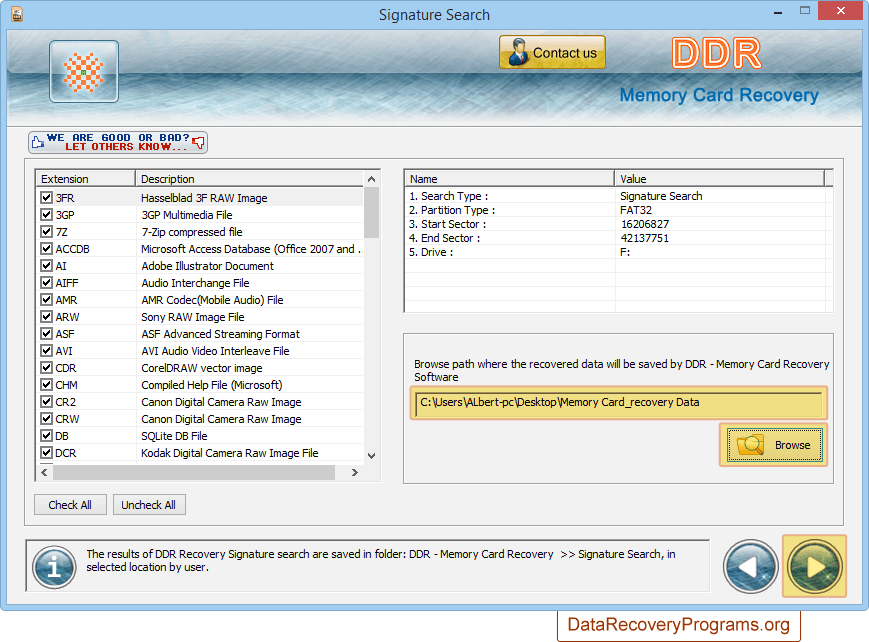Select '3GP Multimedia File' description
This screenshot has width=869, height=642.
(187, 215)
